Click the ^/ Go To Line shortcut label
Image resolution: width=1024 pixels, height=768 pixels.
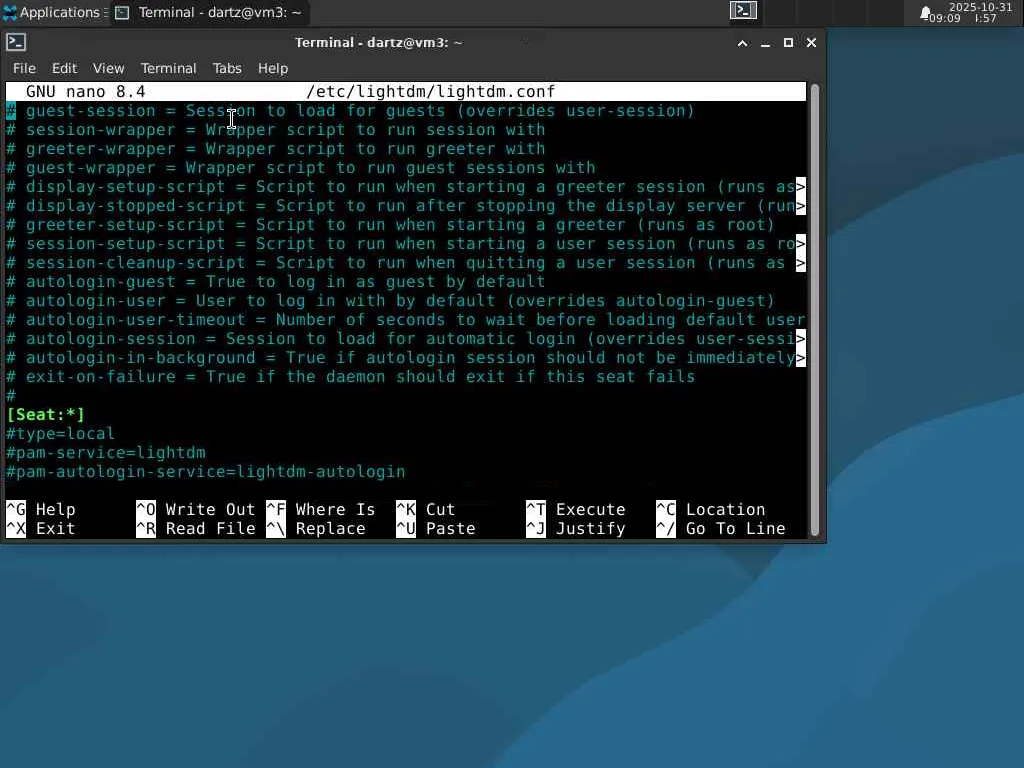[721, 528]
